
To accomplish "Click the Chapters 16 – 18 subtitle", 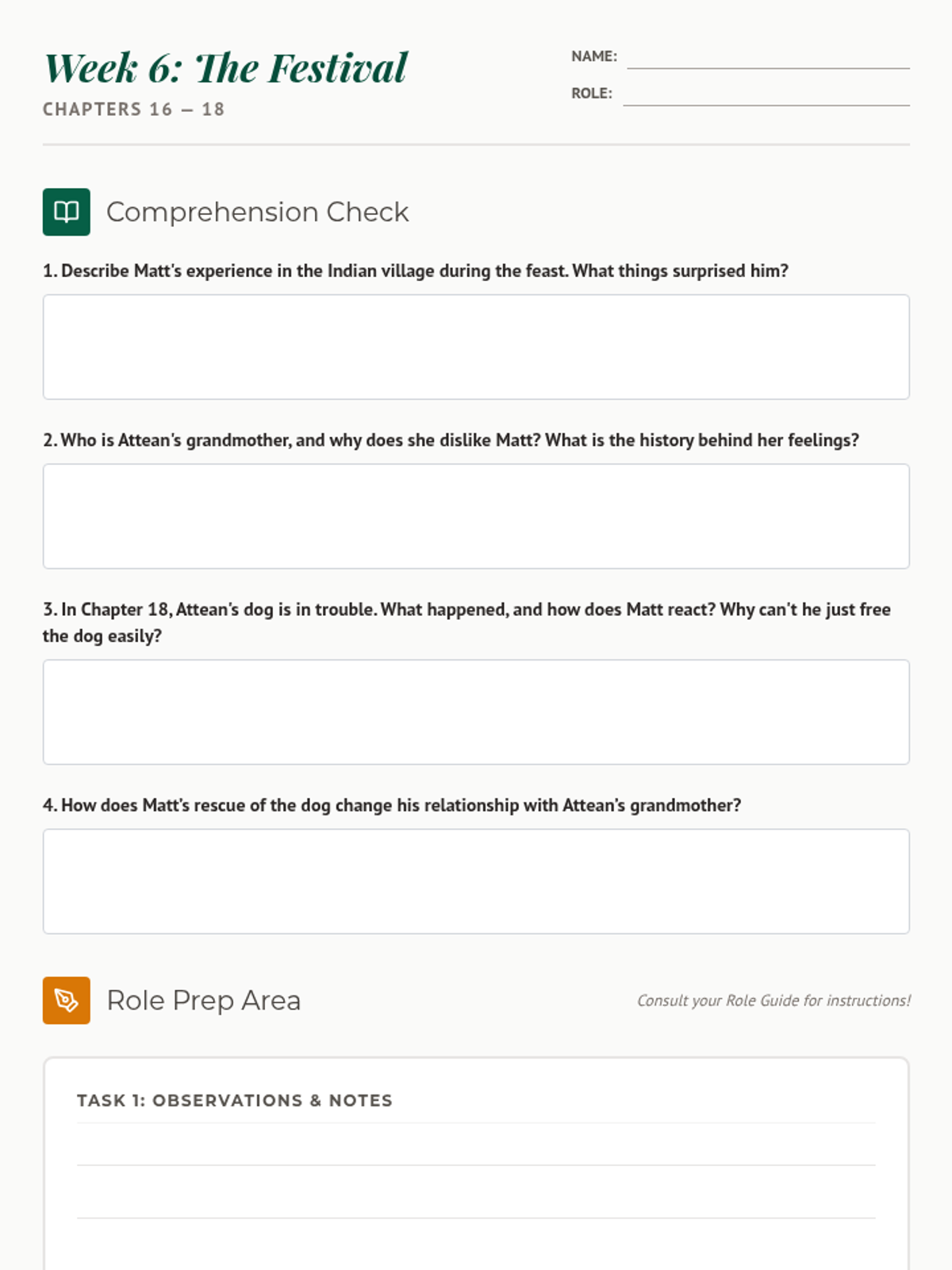I will point(134,110).
